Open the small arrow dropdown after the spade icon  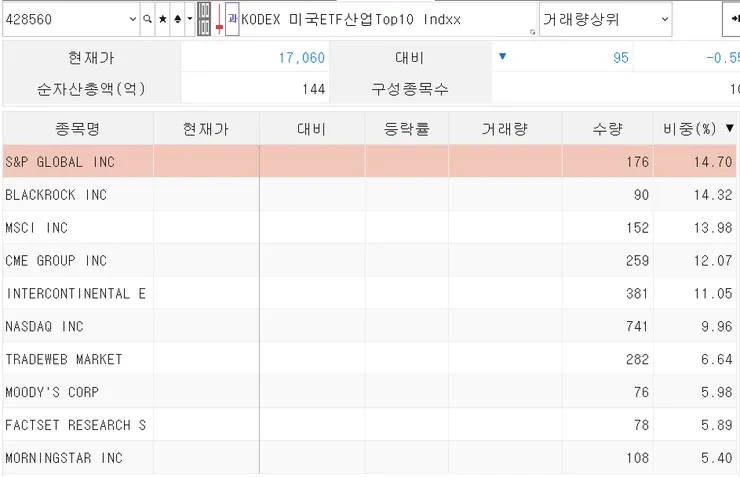tap(190, 19)
